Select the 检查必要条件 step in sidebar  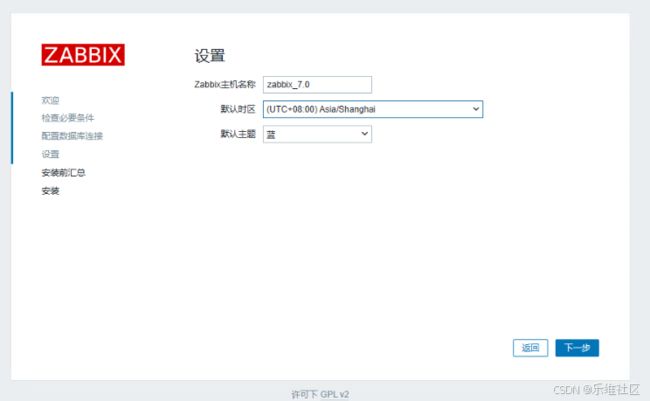(68, 118)
